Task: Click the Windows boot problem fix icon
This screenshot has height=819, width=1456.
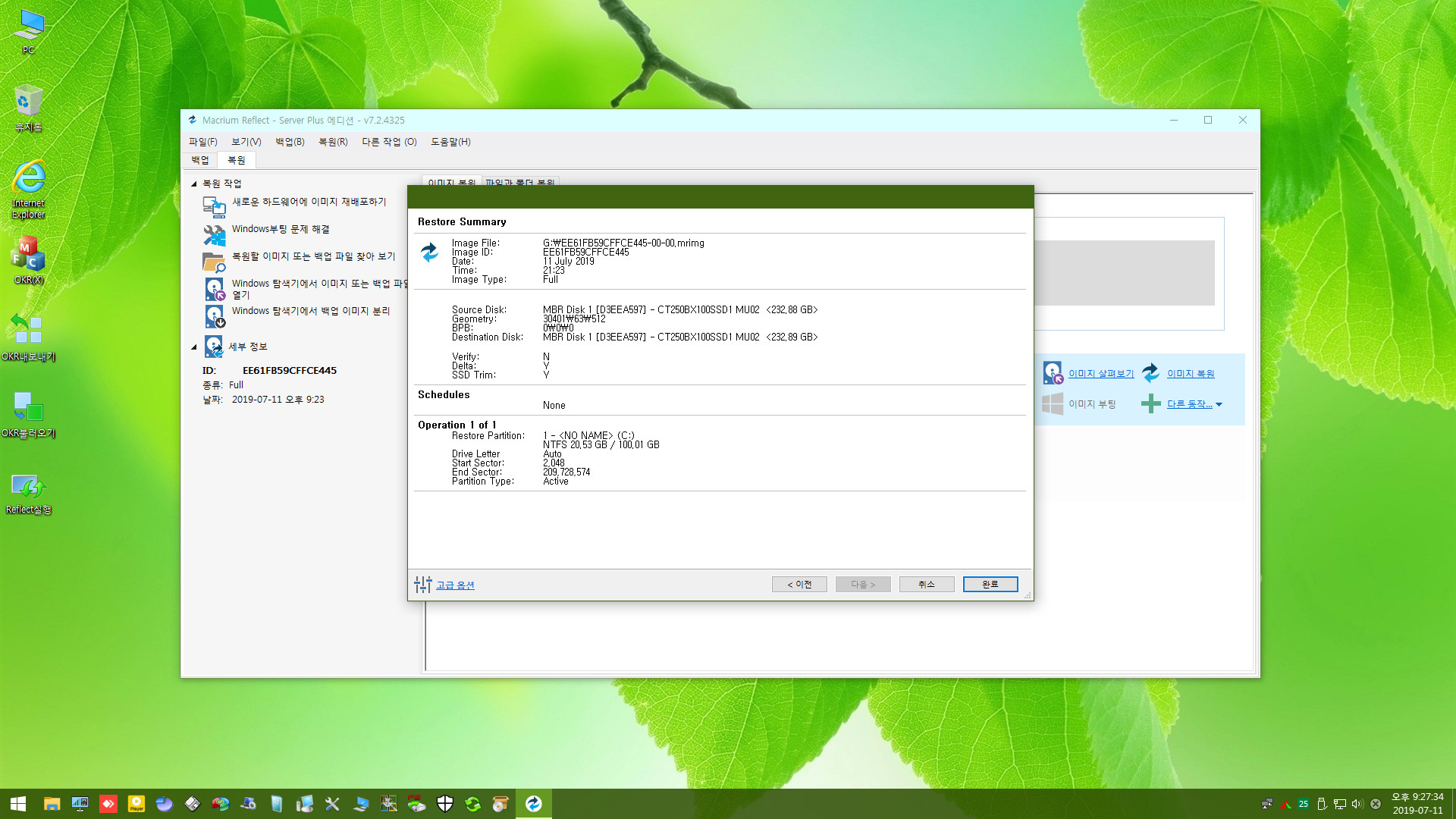Action: 214,234
